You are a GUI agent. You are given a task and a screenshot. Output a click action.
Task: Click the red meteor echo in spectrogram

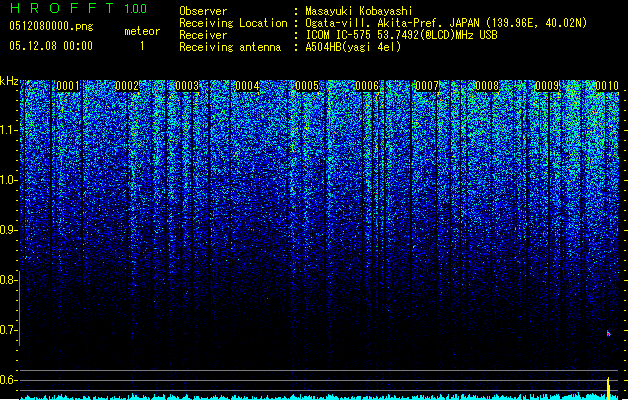(x=609, y=333)
